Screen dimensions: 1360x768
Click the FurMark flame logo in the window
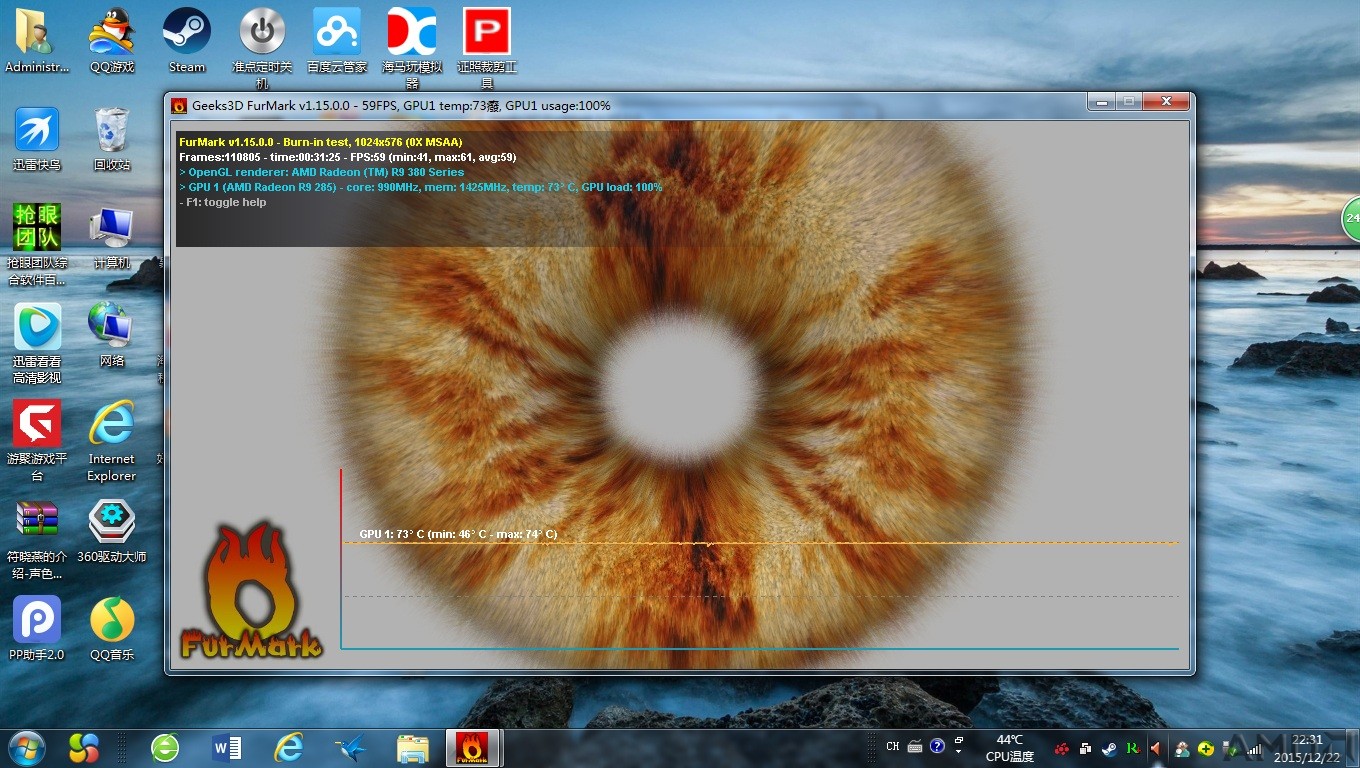250,590
